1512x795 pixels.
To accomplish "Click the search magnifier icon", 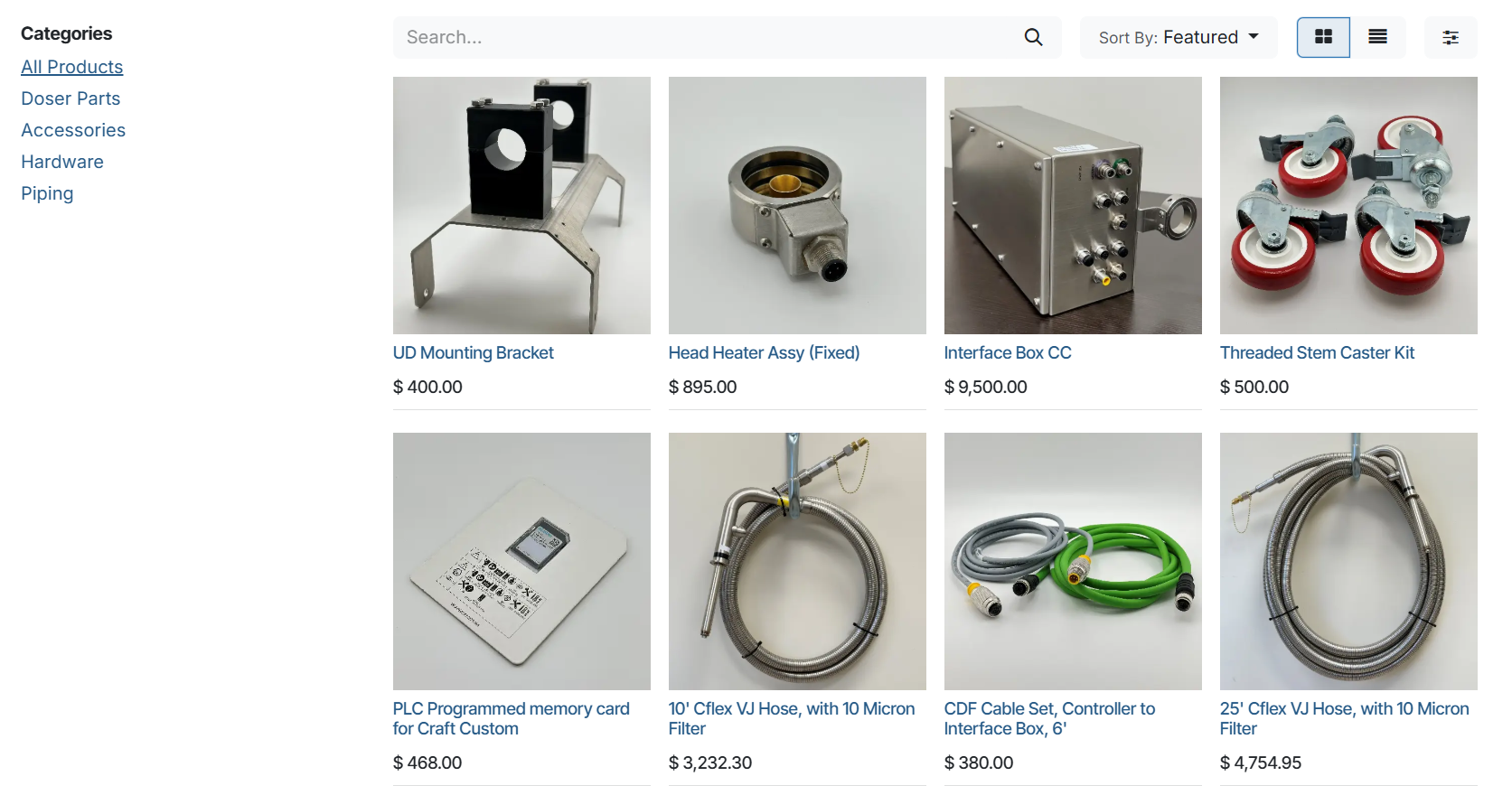I will click(x=1033, y=37).
